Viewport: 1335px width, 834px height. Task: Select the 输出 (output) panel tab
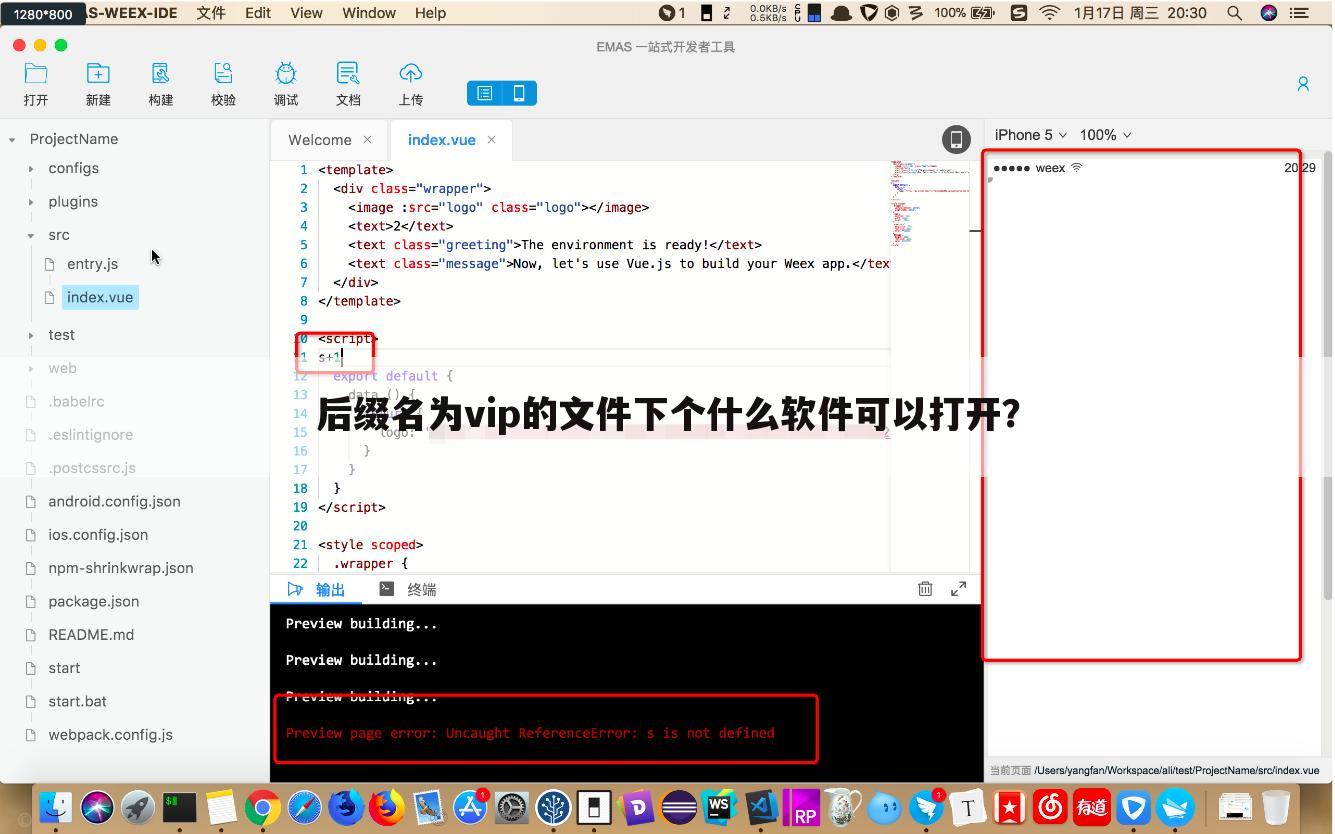317,589
